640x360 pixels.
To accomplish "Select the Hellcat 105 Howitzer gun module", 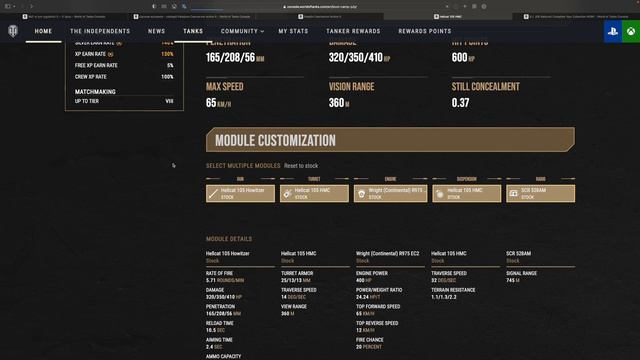I will [240, 193].
